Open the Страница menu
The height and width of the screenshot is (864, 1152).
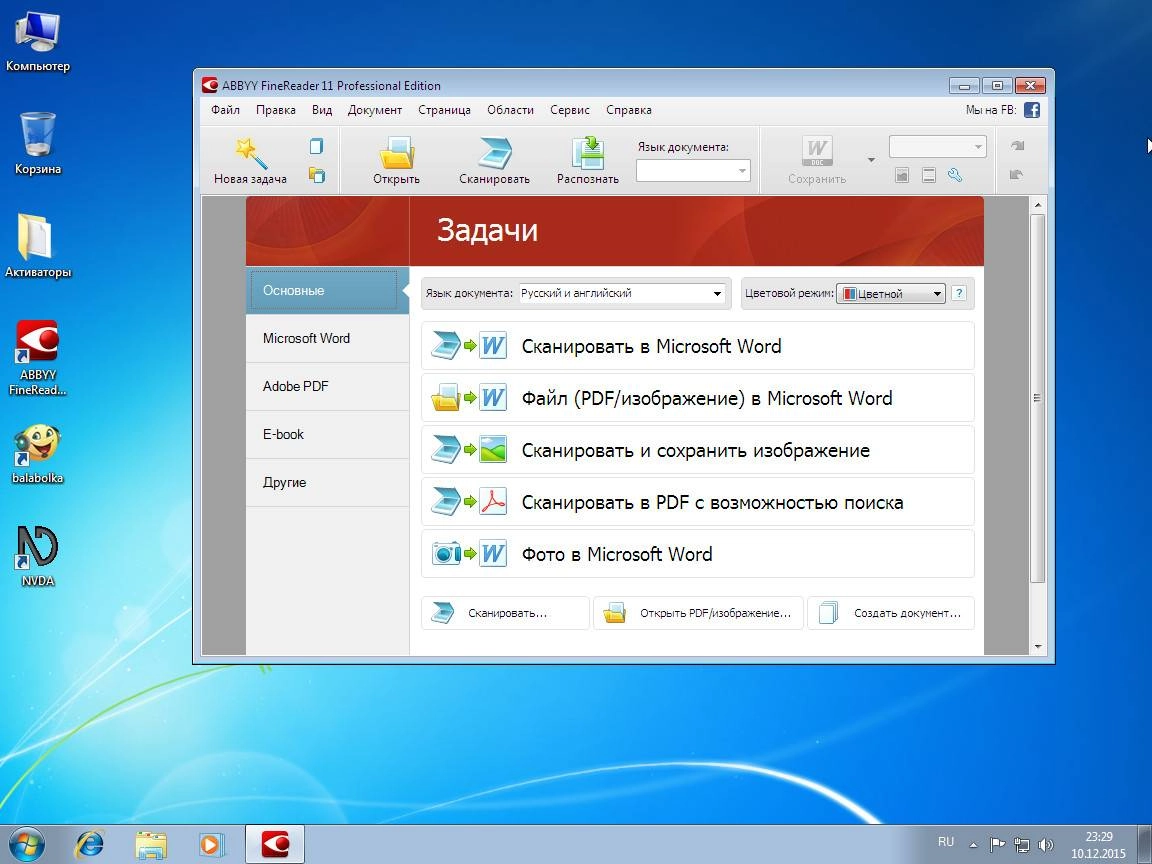(x=444, y=109)
